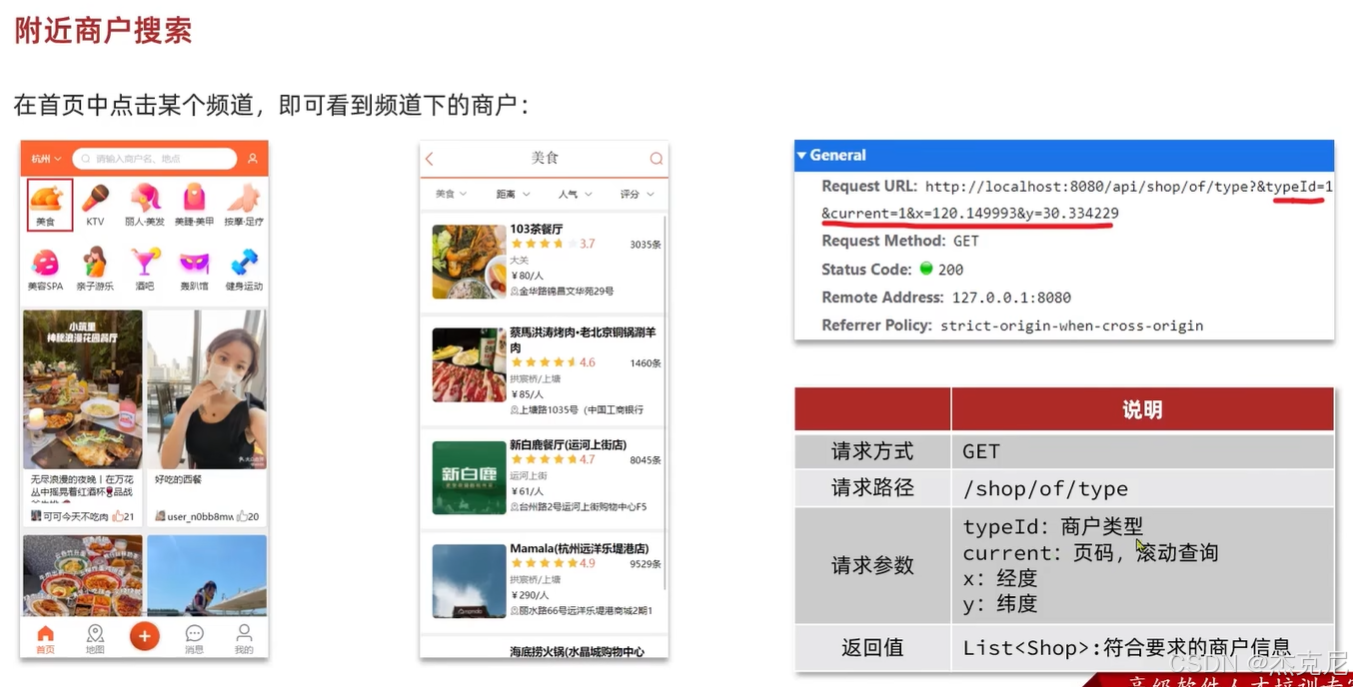Expand the 人气 popularity filter
1353x687 pixels.
click(x=575, y=194)
